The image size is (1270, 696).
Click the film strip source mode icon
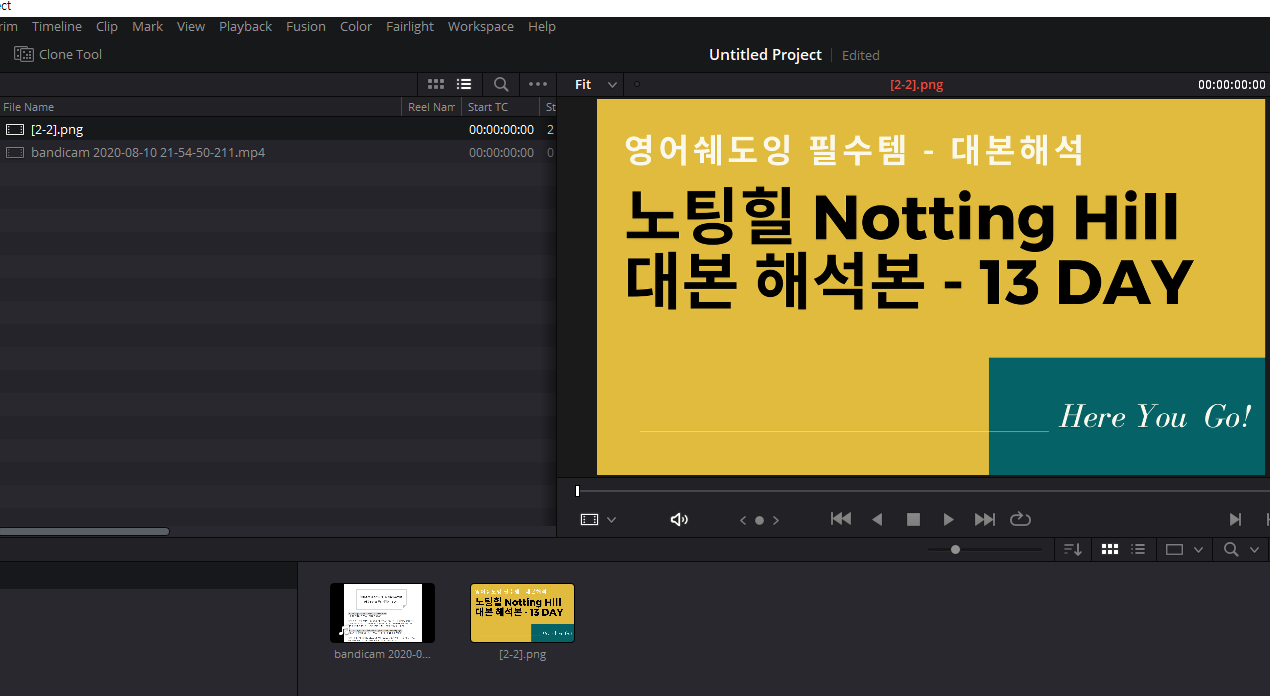[x=590, y=520]
